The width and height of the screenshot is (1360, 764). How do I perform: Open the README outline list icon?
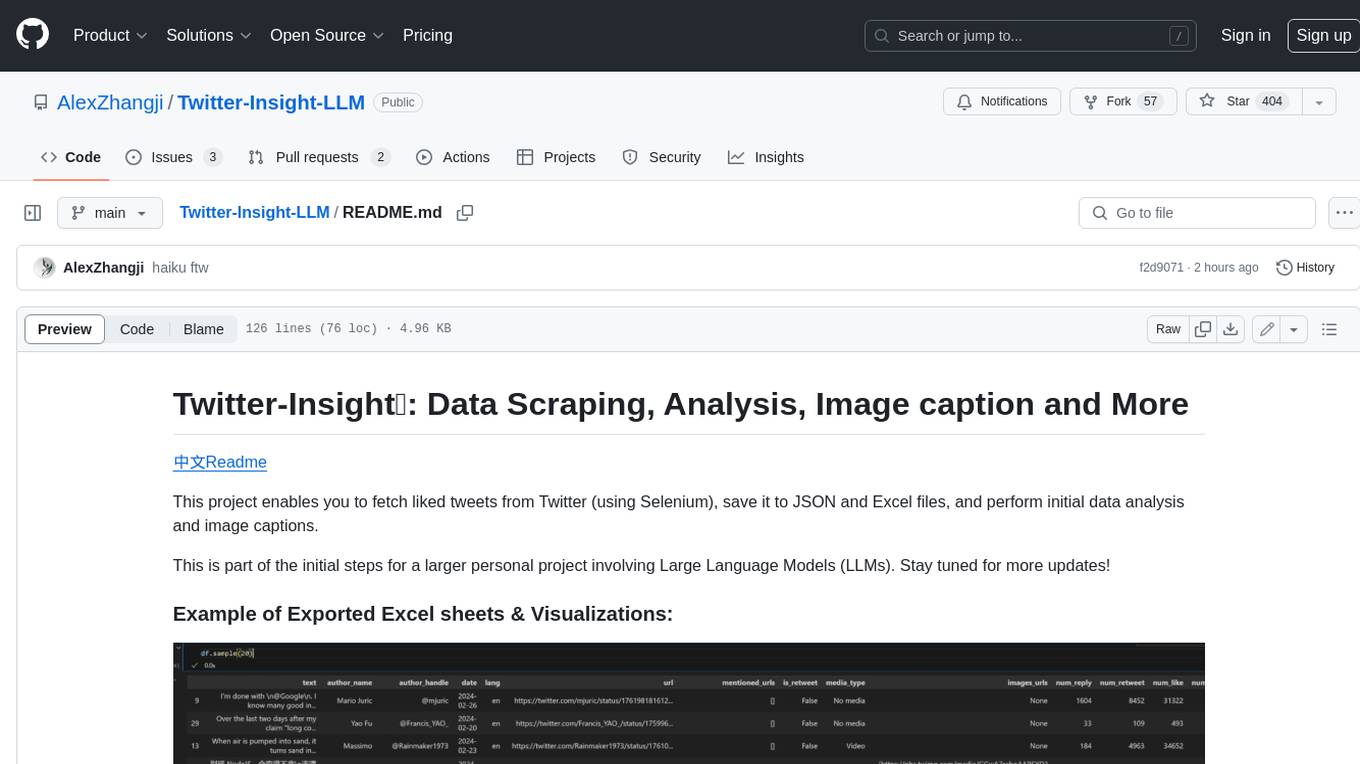pos(1329,329)
